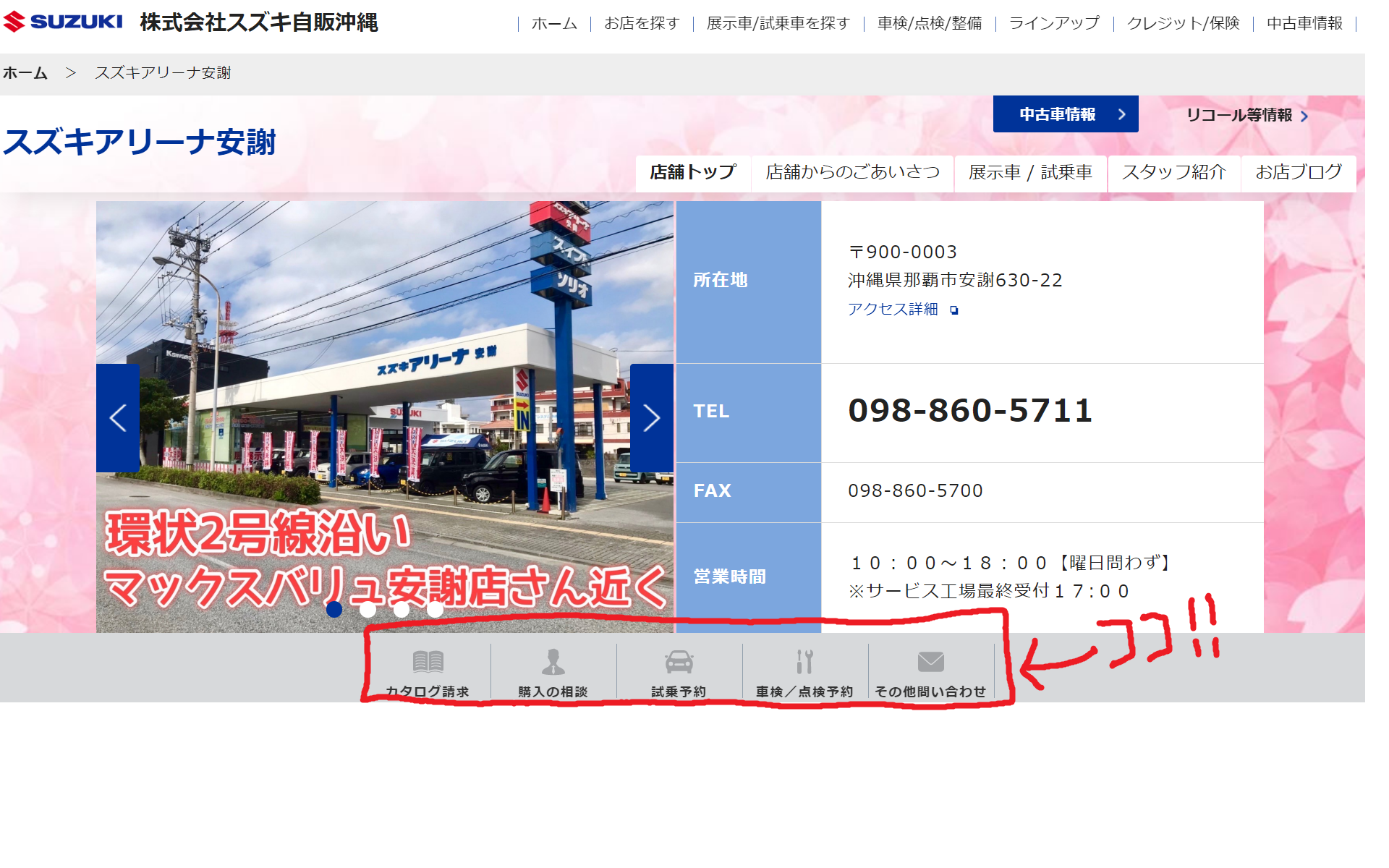Switch to スタッフ紹介 tab
The image size is (1389, 868).
pyautogui.click(x=1174, y=173)
